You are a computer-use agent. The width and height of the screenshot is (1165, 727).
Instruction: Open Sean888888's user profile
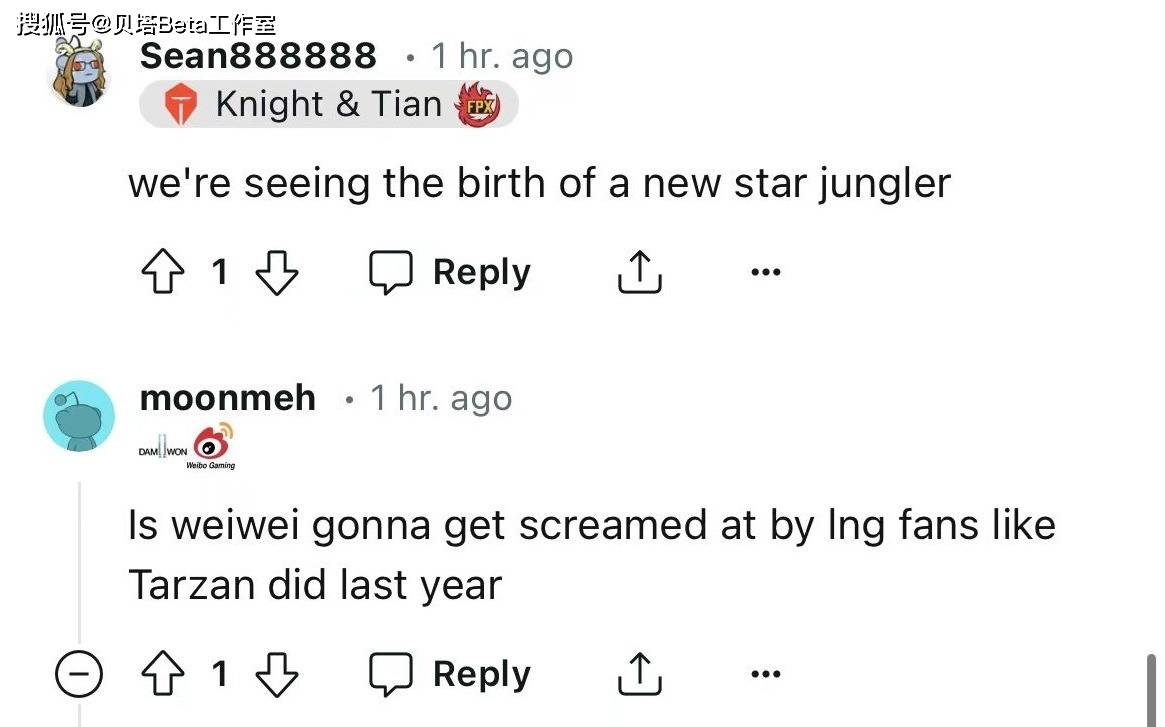coord(258,56)
